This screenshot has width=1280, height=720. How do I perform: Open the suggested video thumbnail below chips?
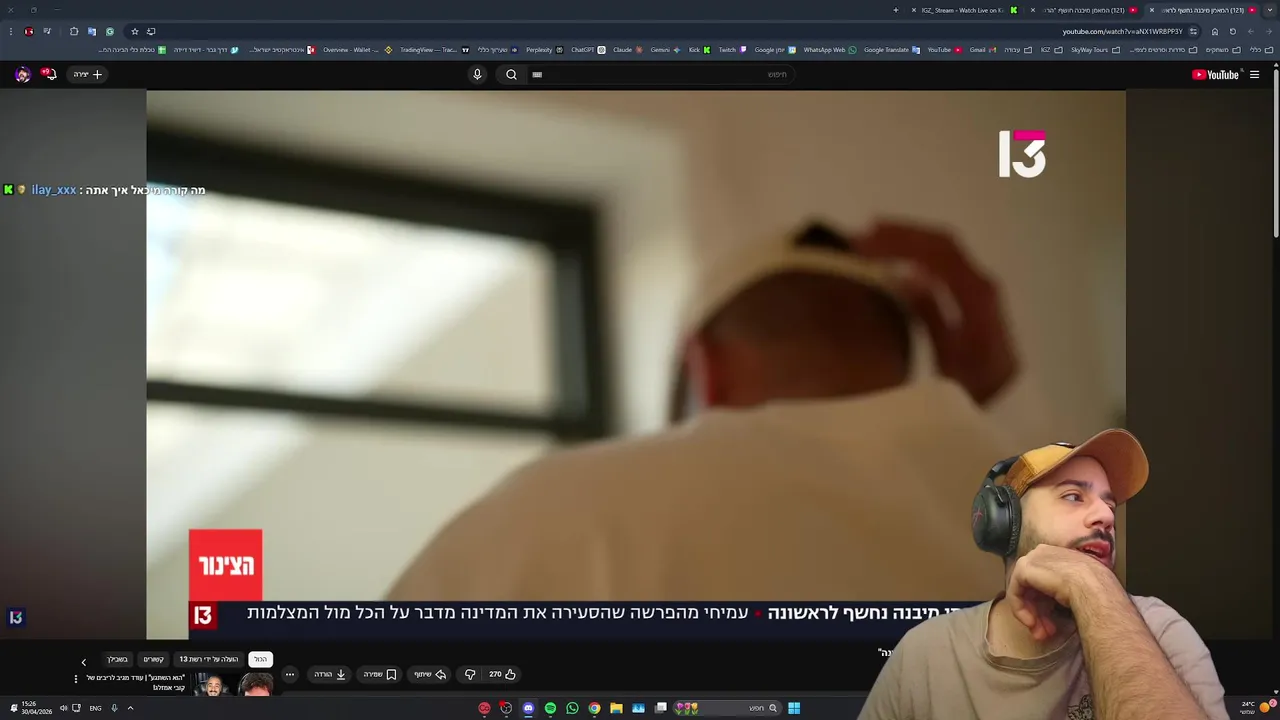[x=234, y=685]
